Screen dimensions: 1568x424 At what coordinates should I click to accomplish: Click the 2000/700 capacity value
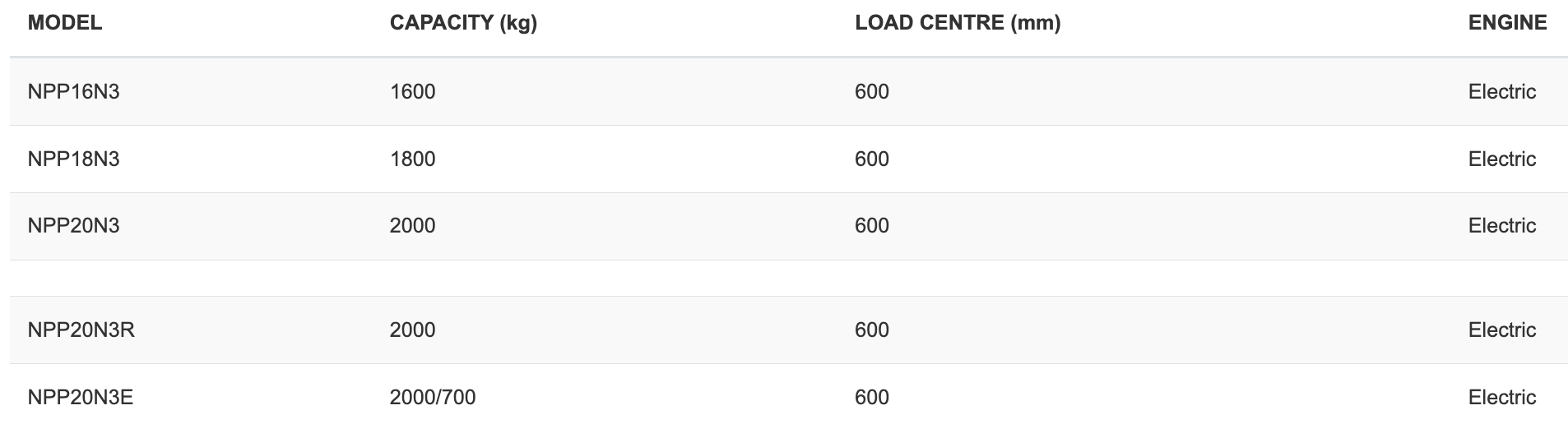click(x=433, y=398)
